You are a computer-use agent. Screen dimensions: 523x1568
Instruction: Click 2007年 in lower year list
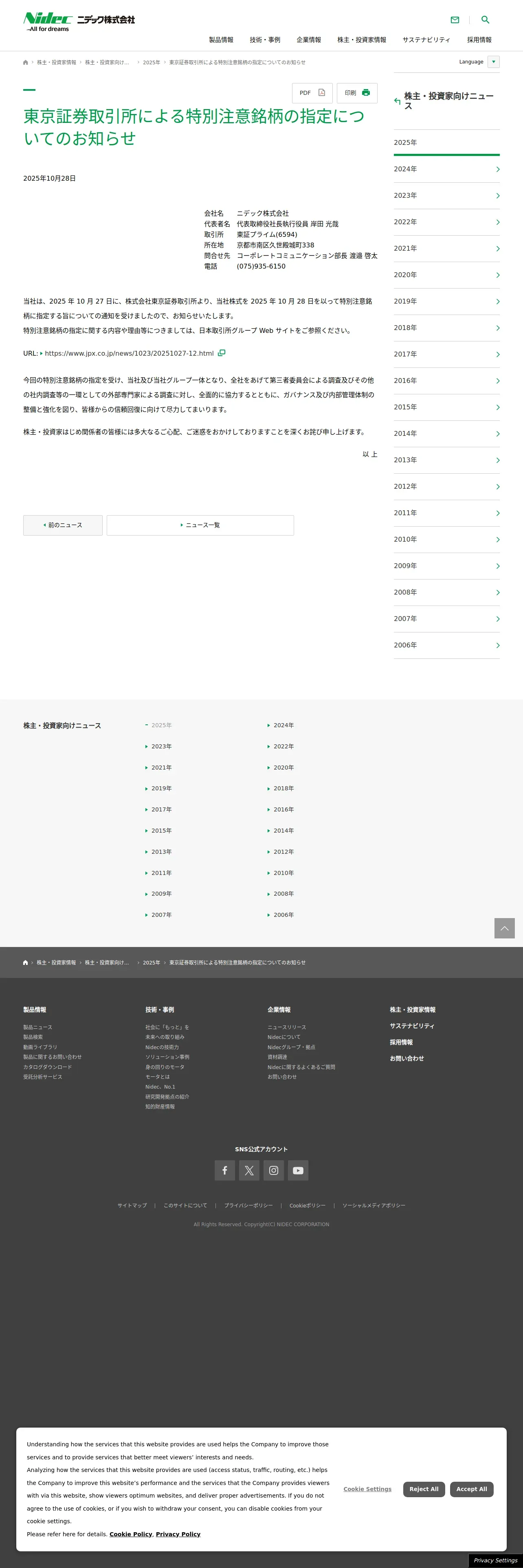click(162, 916)
